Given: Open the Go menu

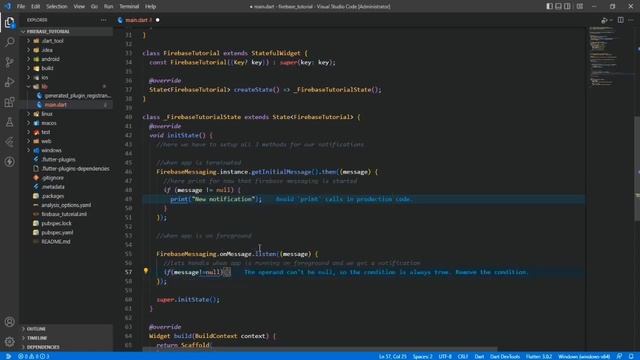Looking at the screenshot, I should point(94,7).
